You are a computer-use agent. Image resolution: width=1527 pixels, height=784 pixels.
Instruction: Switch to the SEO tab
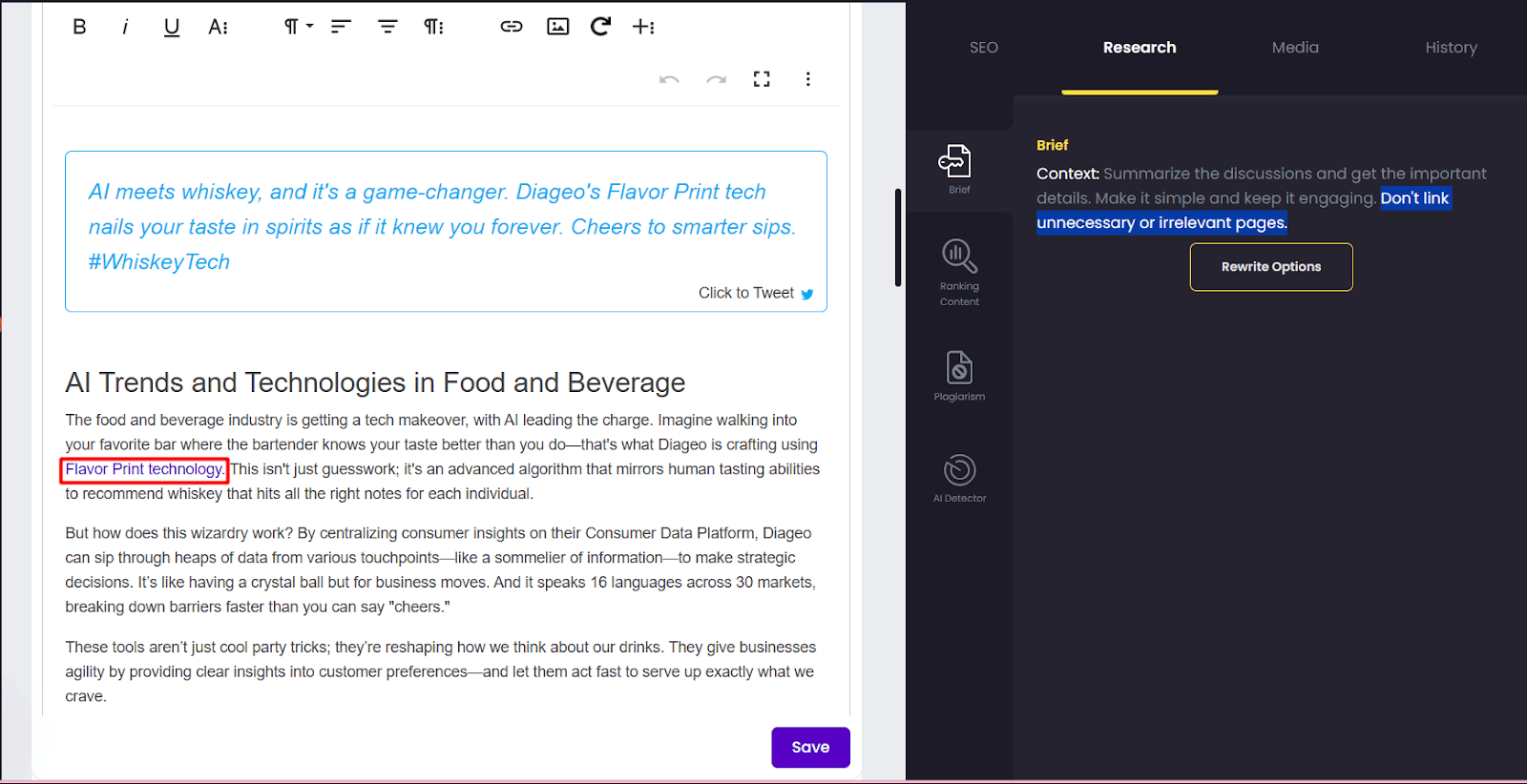pos(984,48)
